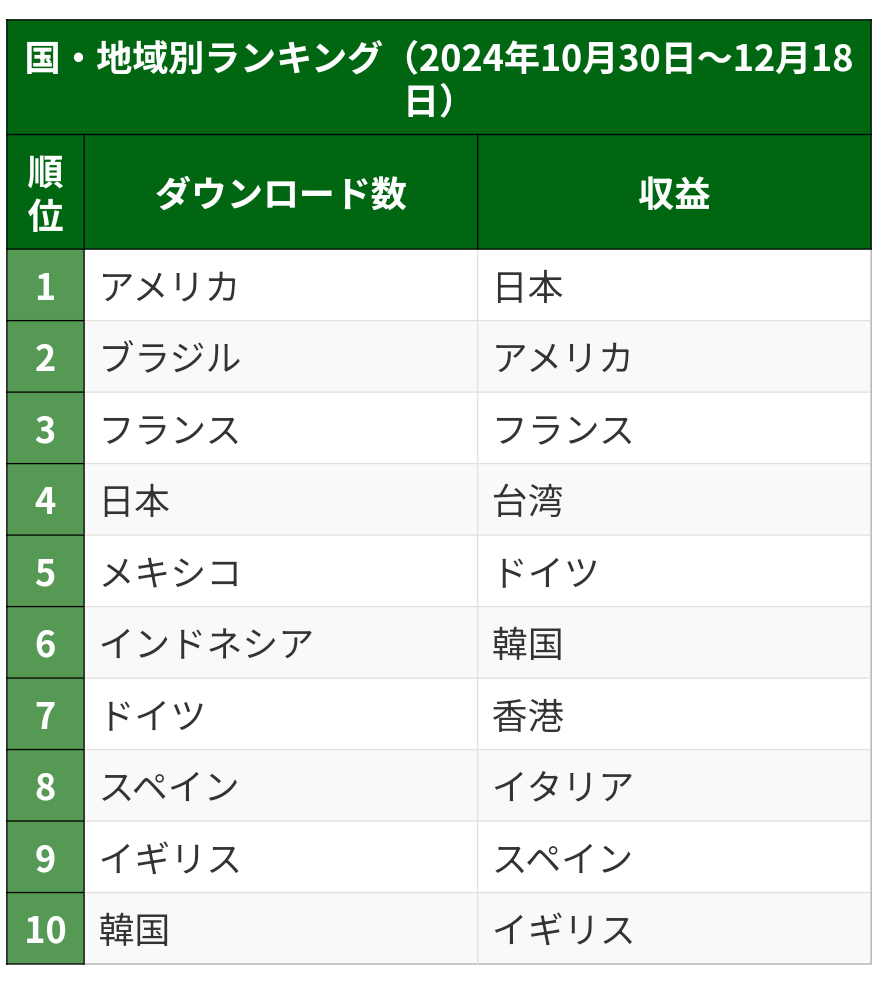
Task: Click the 収益 column header
Action: (x=674, y=193)
